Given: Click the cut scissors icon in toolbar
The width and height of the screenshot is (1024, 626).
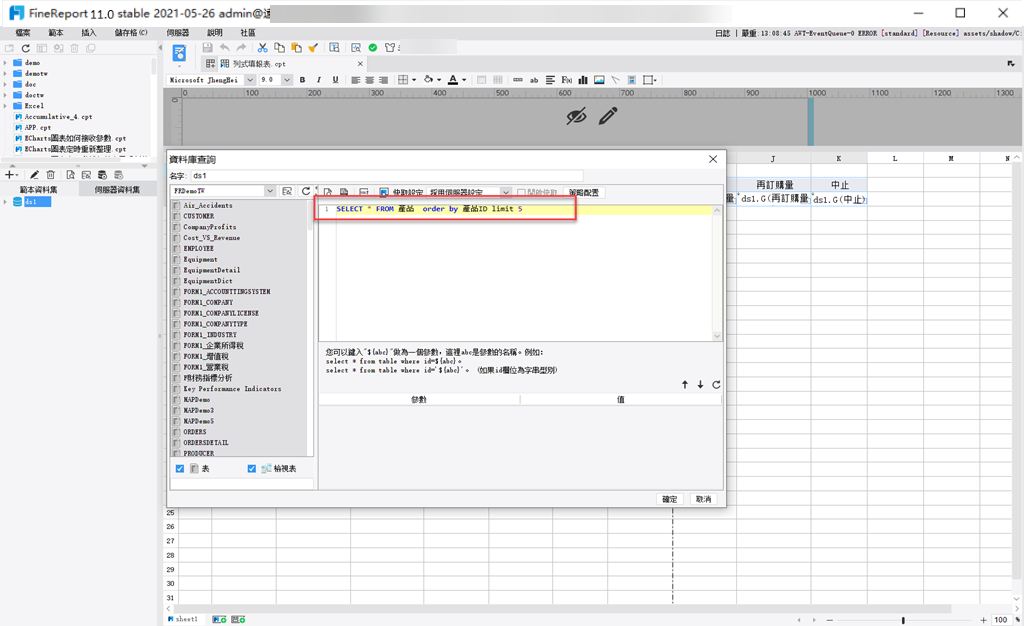Looking at the screenshot, I should (x=263, y=48).
